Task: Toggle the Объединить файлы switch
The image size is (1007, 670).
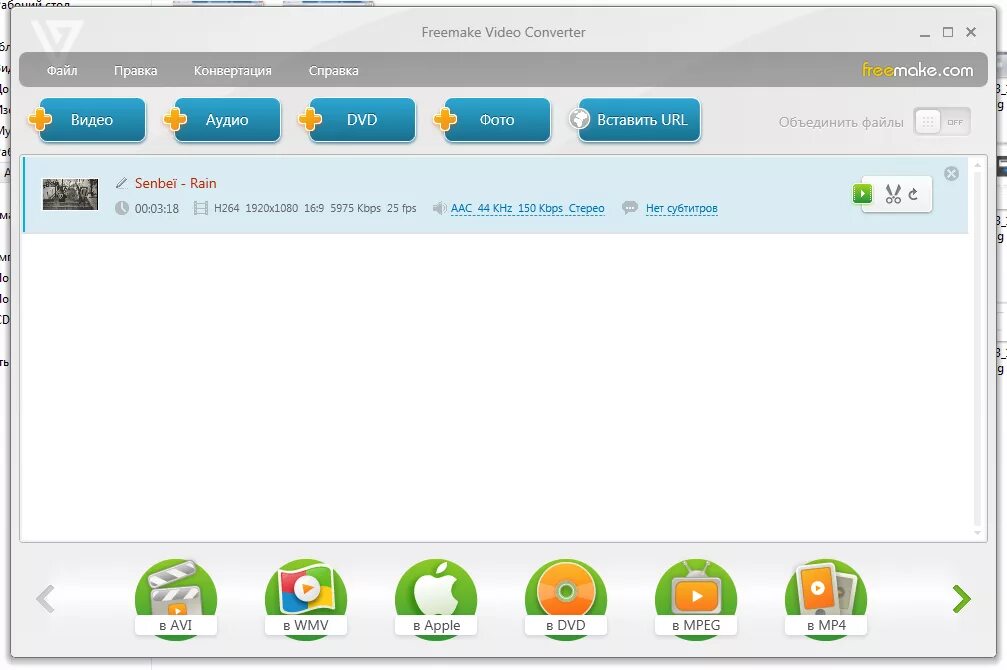Action: (x=941, y=121)
